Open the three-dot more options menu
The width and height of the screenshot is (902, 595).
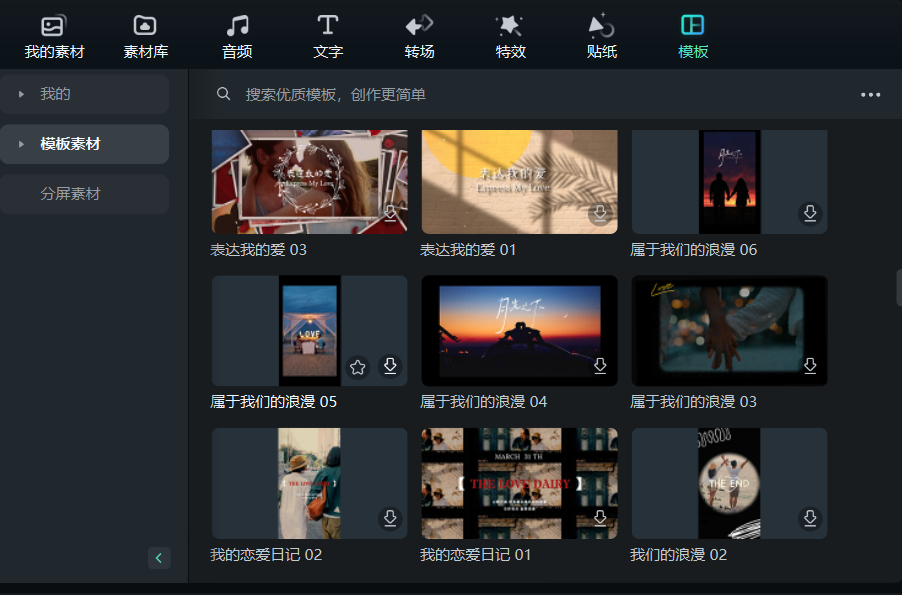870,95
